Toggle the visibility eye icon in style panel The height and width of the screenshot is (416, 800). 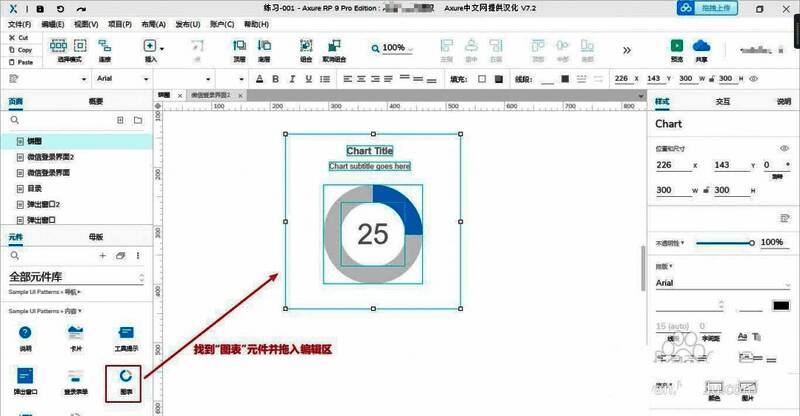[x=784, y=148]
